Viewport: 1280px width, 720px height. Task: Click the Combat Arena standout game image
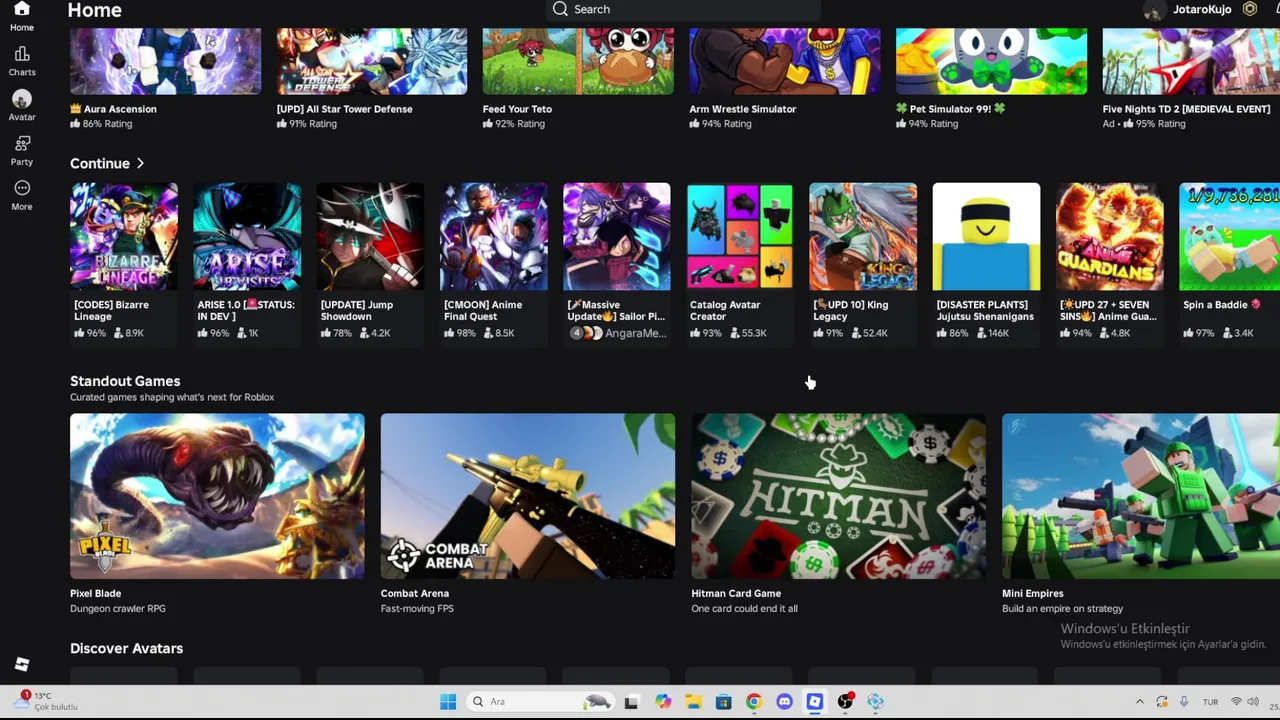(528, 496)
